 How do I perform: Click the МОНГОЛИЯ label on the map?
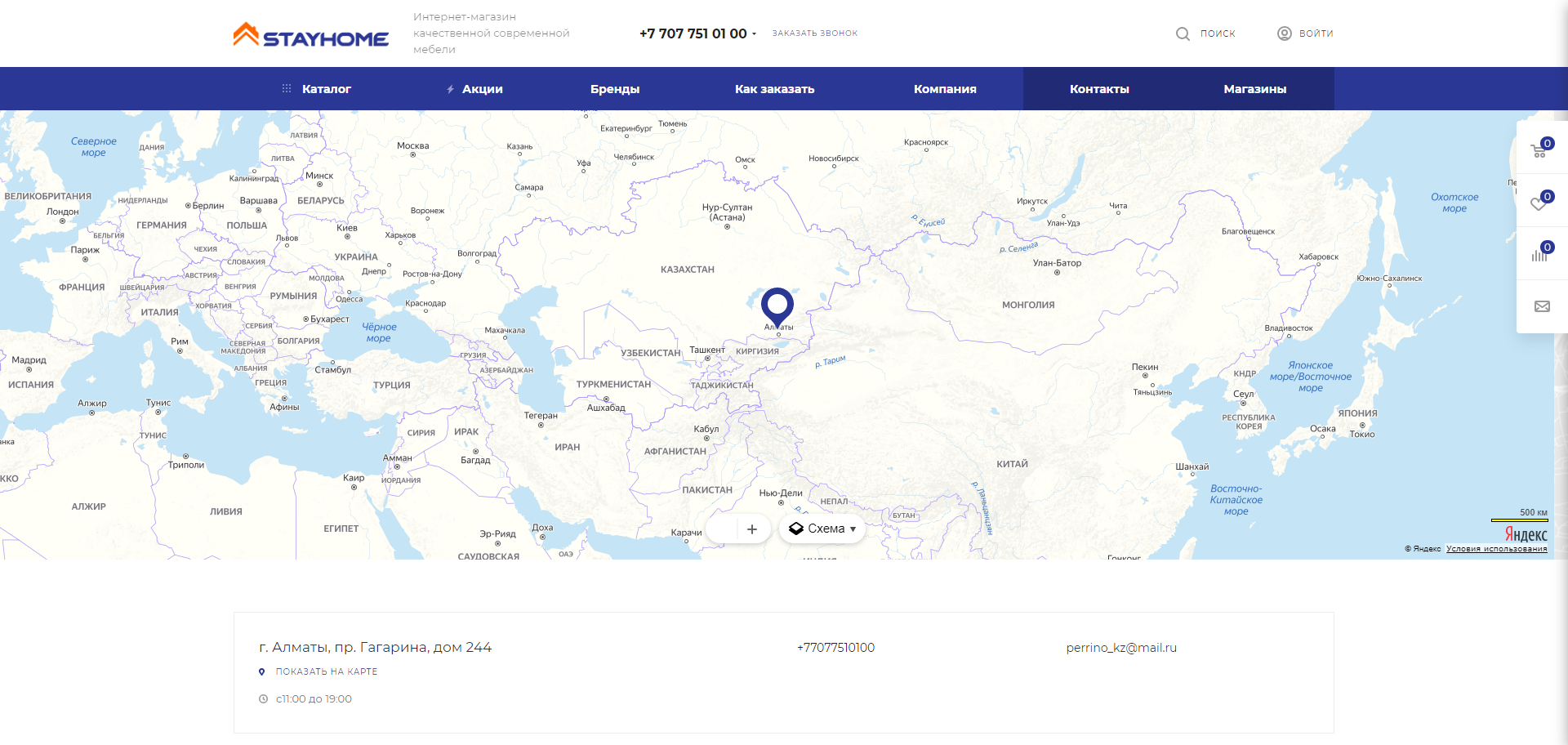coord(1028,306)
